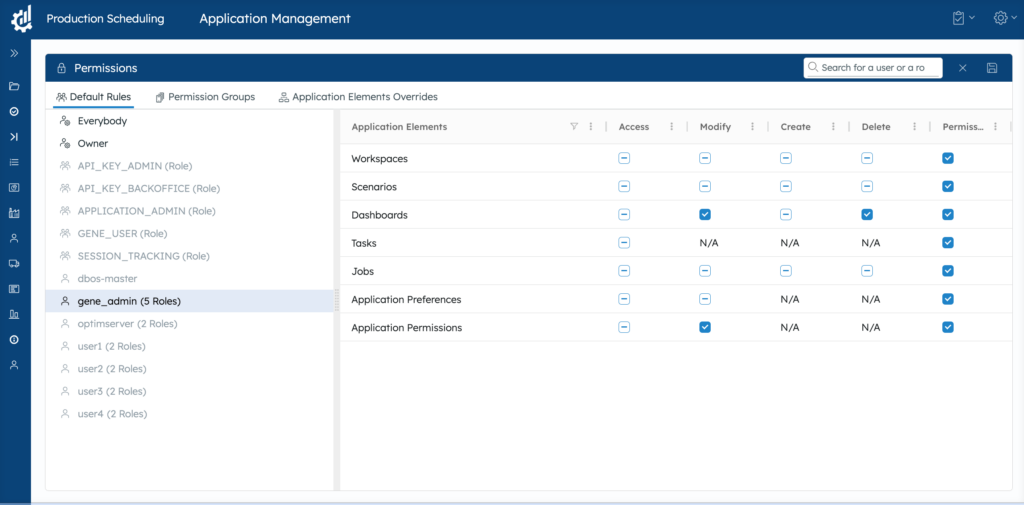The height and width of the screenshot is (505, 1024).
Task: Open Application Elements column menu dots
Action: pyautogui.click(x=591, y=127)
